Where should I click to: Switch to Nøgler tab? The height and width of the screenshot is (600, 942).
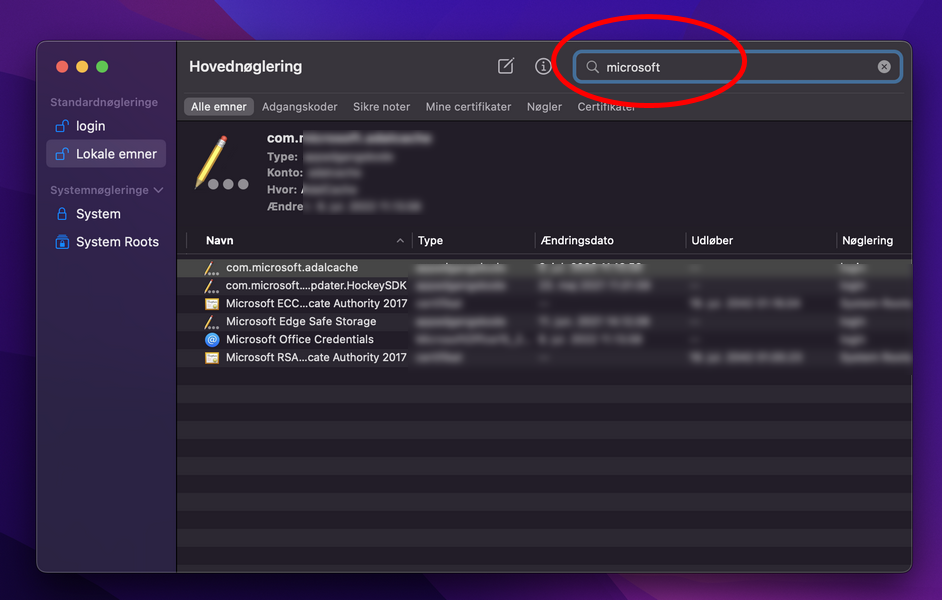pos(544,107)
